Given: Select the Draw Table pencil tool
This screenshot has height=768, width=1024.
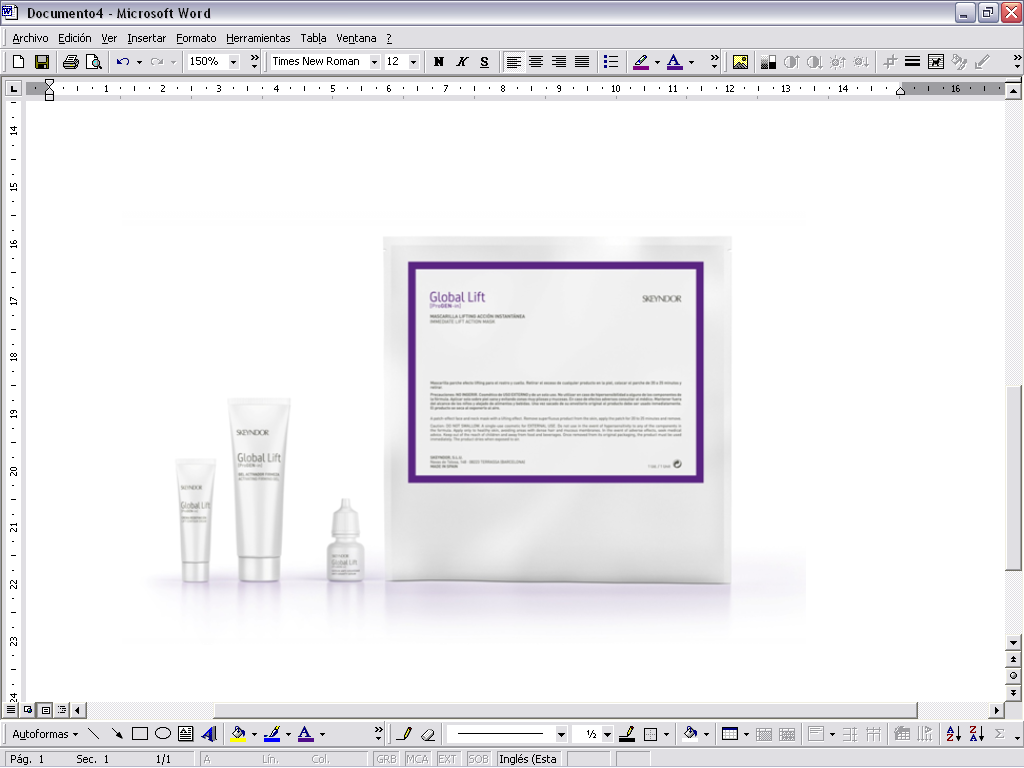Looking at the screenshot, I should coord(404,734).
